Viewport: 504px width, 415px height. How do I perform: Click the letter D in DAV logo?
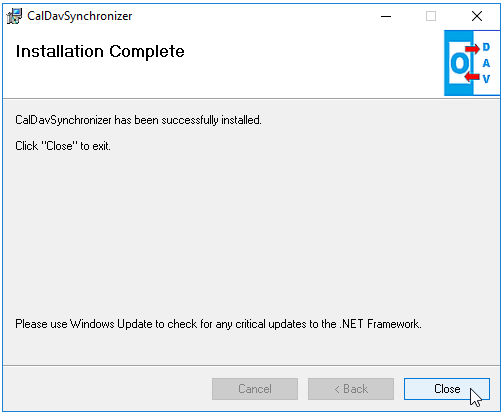coord(486,47)
